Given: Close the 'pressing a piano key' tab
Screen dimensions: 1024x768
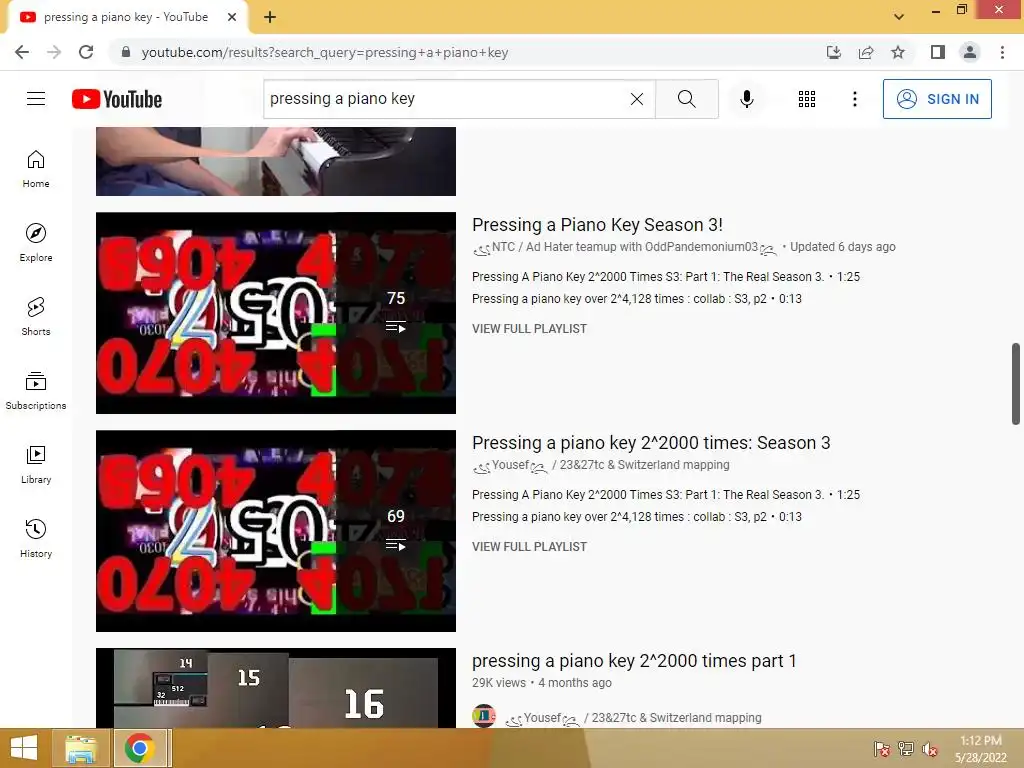Looking at the screenshot, I should tap(232, 17).
